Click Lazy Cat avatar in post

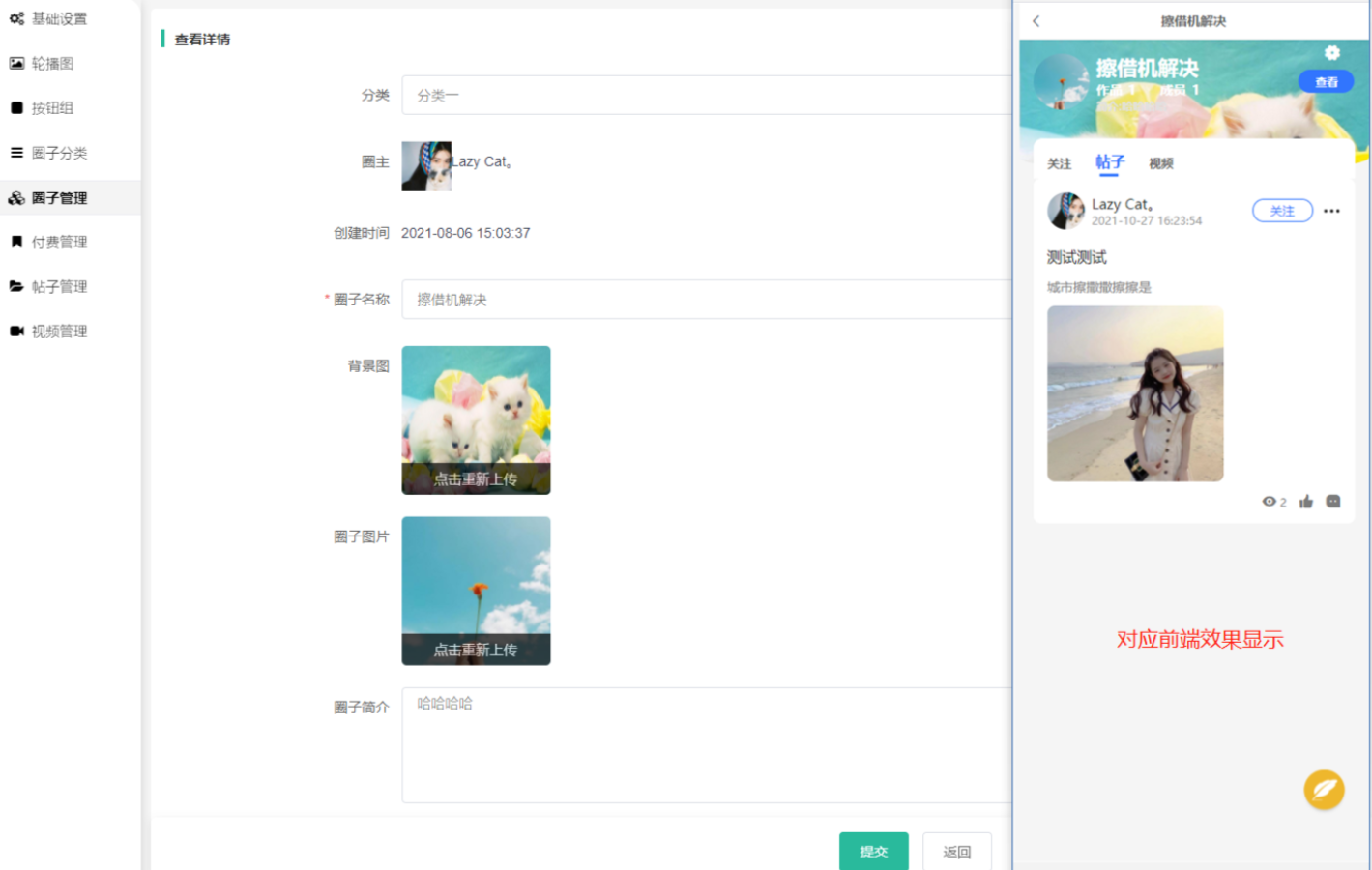click(x=1065, y=211)
